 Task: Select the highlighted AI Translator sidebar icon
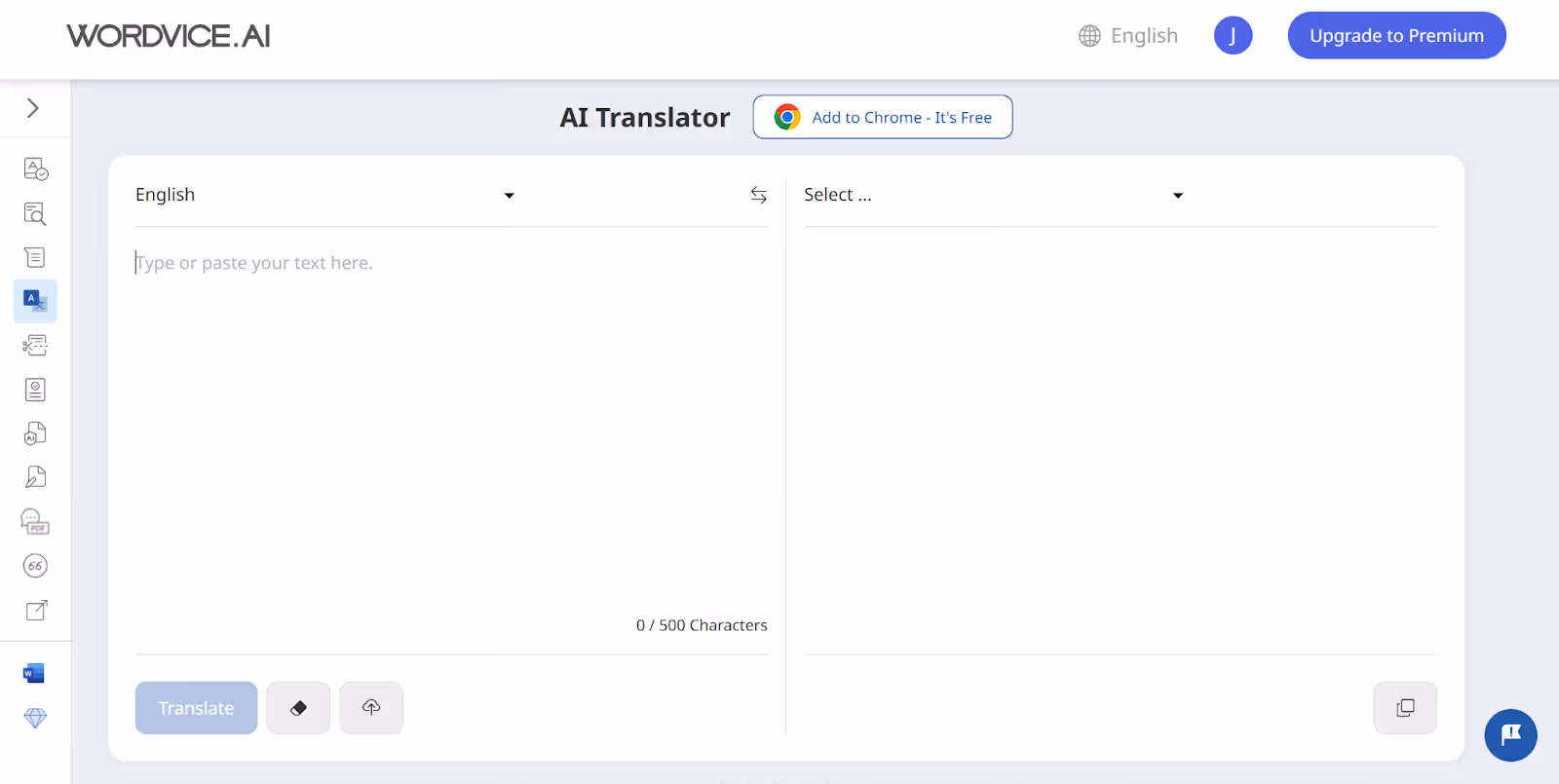35,300
